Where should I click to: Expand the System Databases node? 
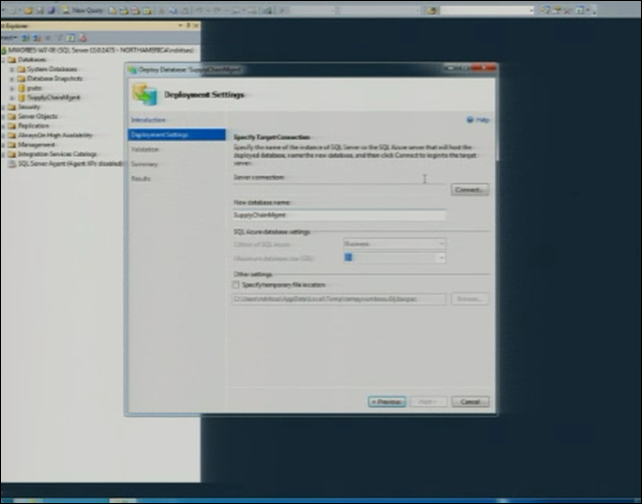[x=12, y=69]
